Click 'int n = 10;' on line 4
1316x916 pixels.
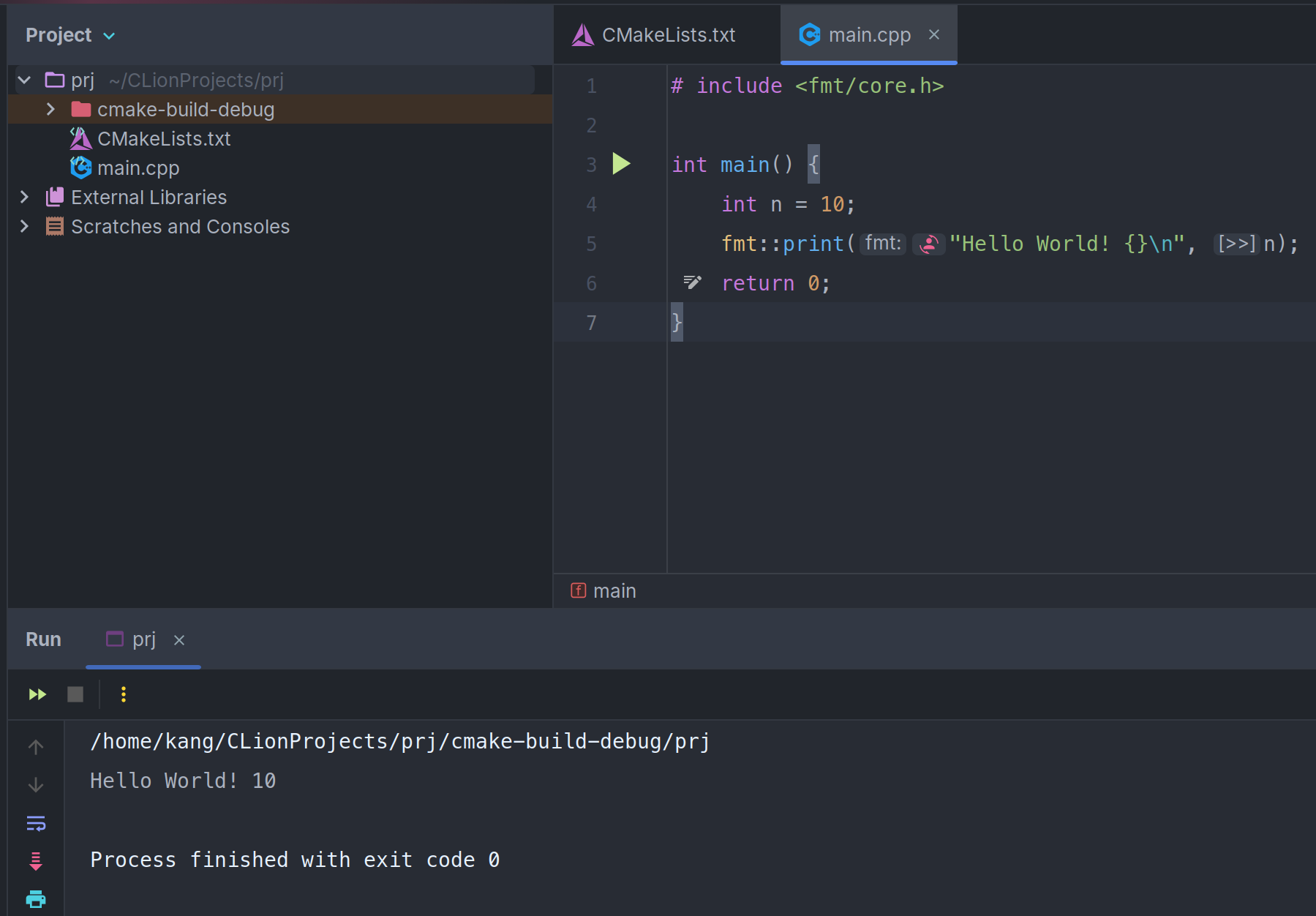coord(789,204)
